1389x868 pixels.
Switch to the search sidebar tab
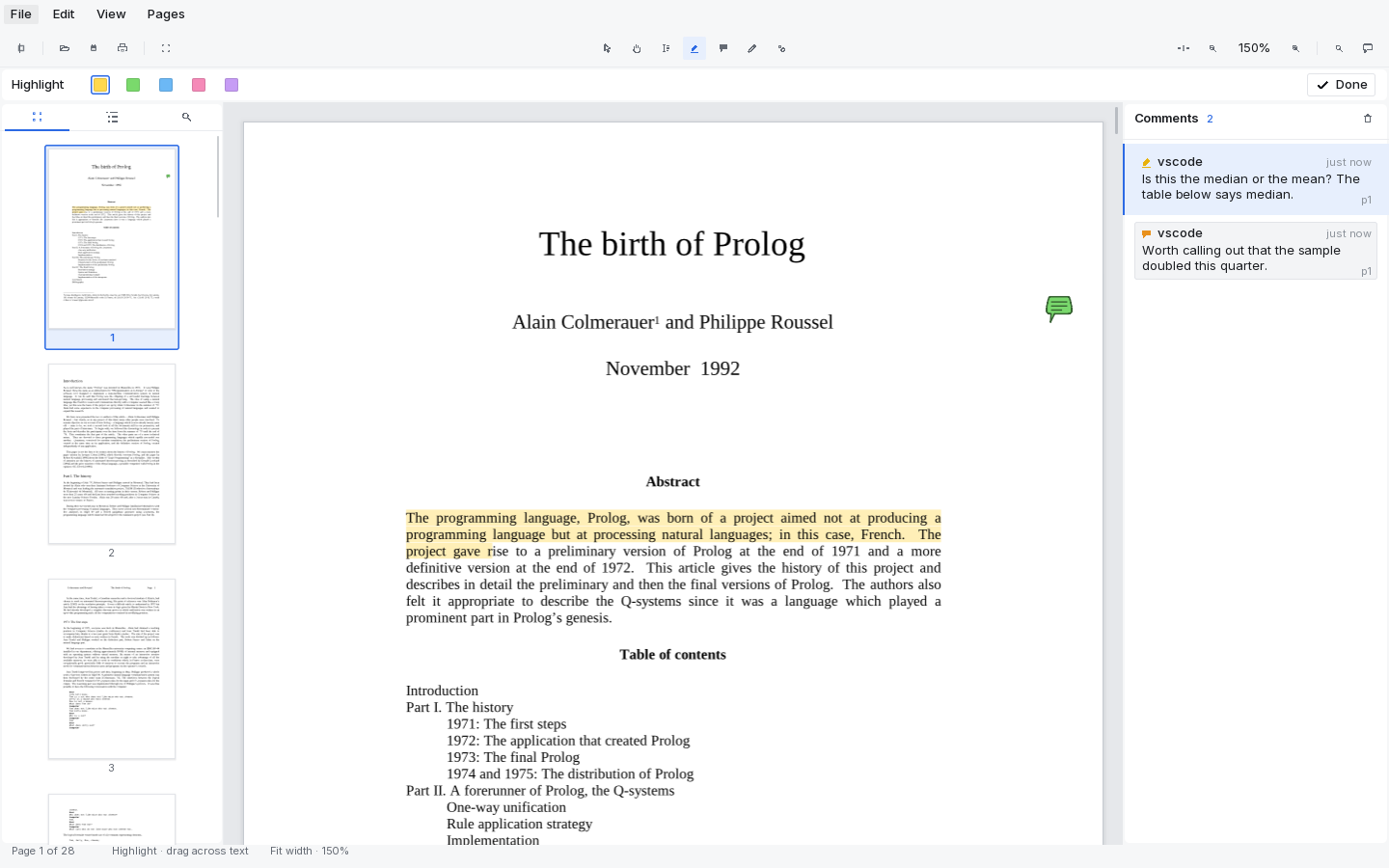point(186,117)
